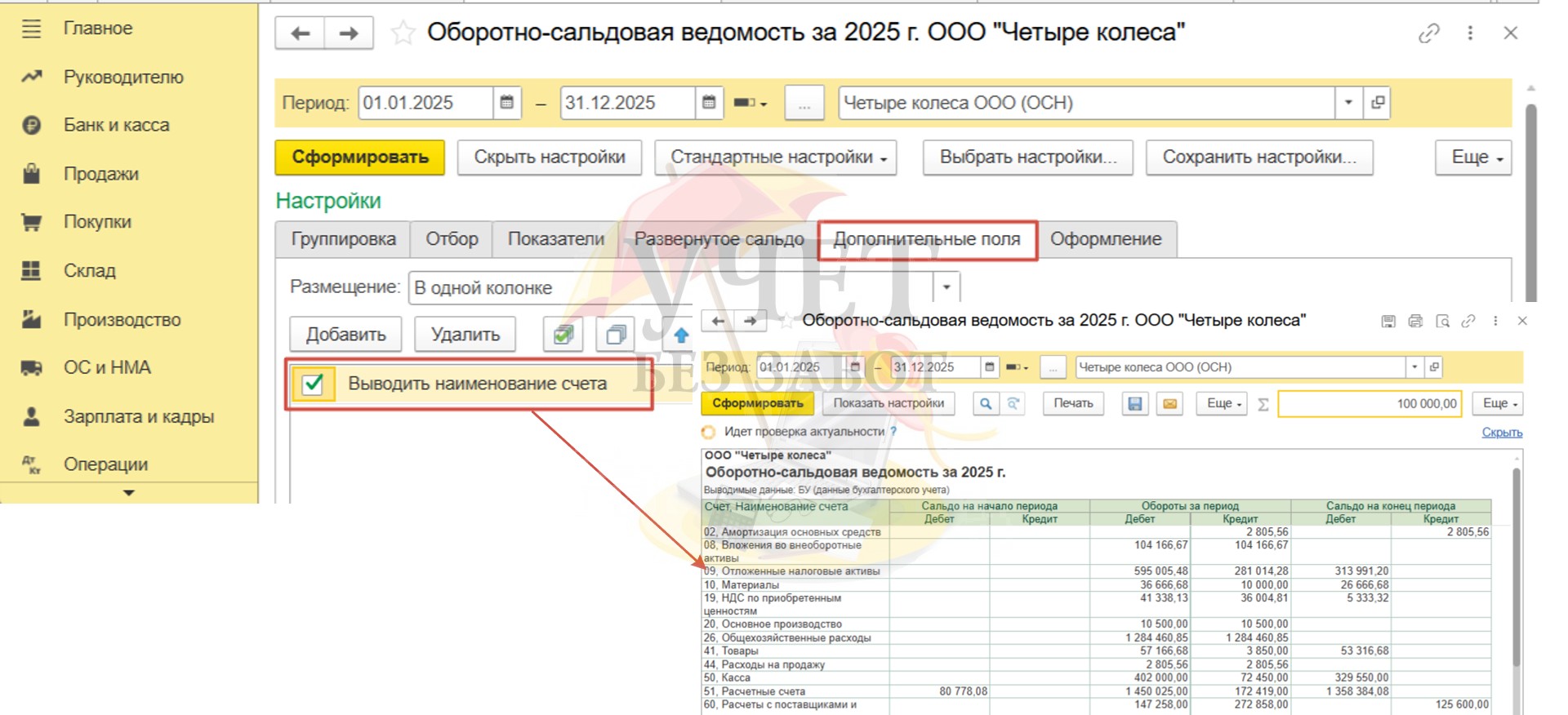Viewport: 1568px width, 715px height.
Task: Switch to the Группировка tab
Action: click(x=343, y=239)
